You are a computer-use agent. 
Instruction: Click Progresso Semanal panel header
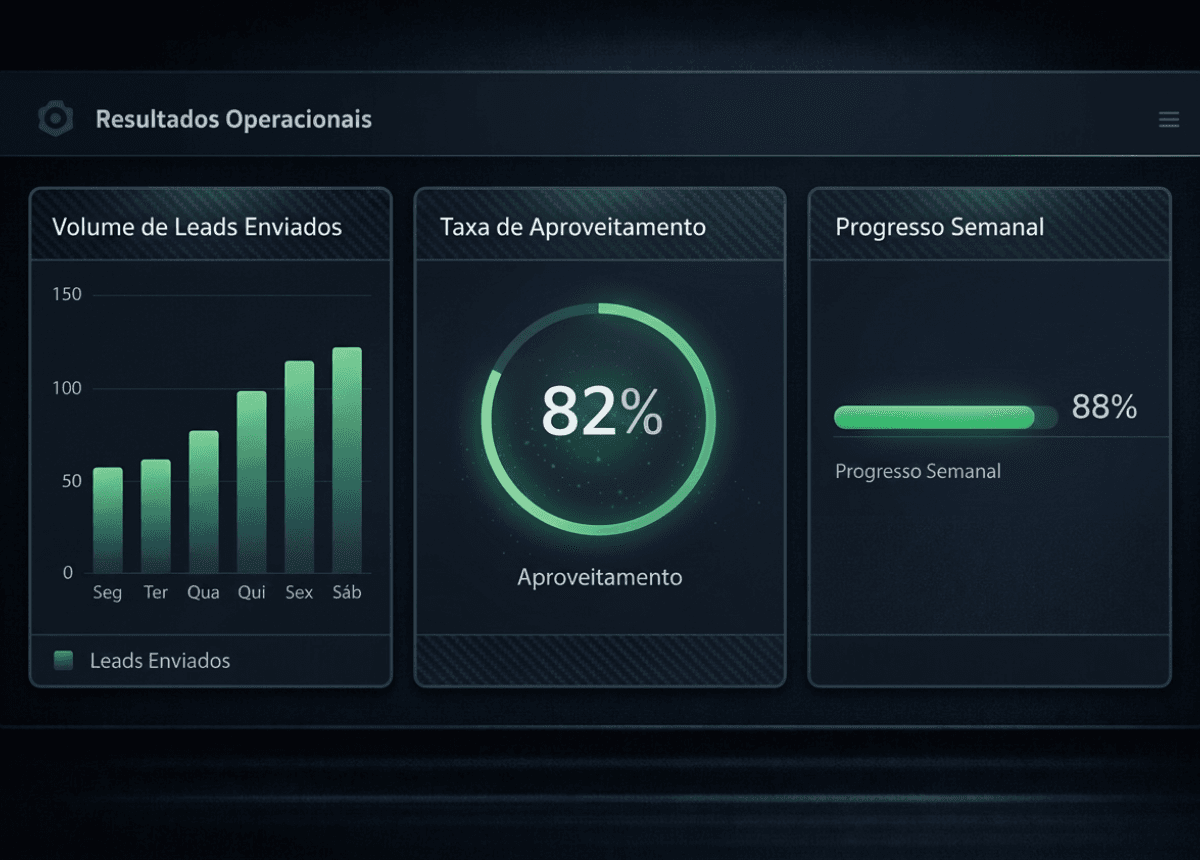(939, 227)
